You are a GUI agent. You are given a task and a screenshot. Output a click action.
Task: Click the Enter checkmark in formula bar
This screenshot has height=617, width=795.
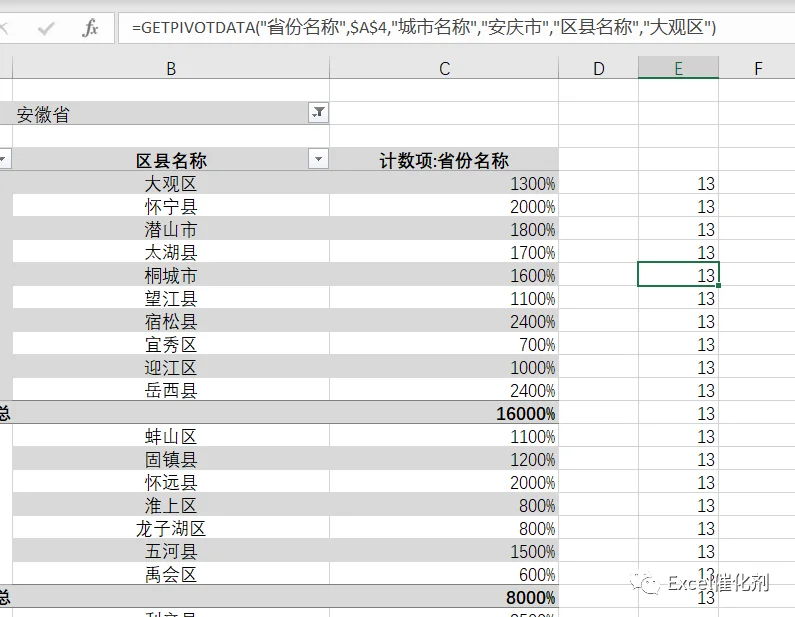click(x=46, y=28)
